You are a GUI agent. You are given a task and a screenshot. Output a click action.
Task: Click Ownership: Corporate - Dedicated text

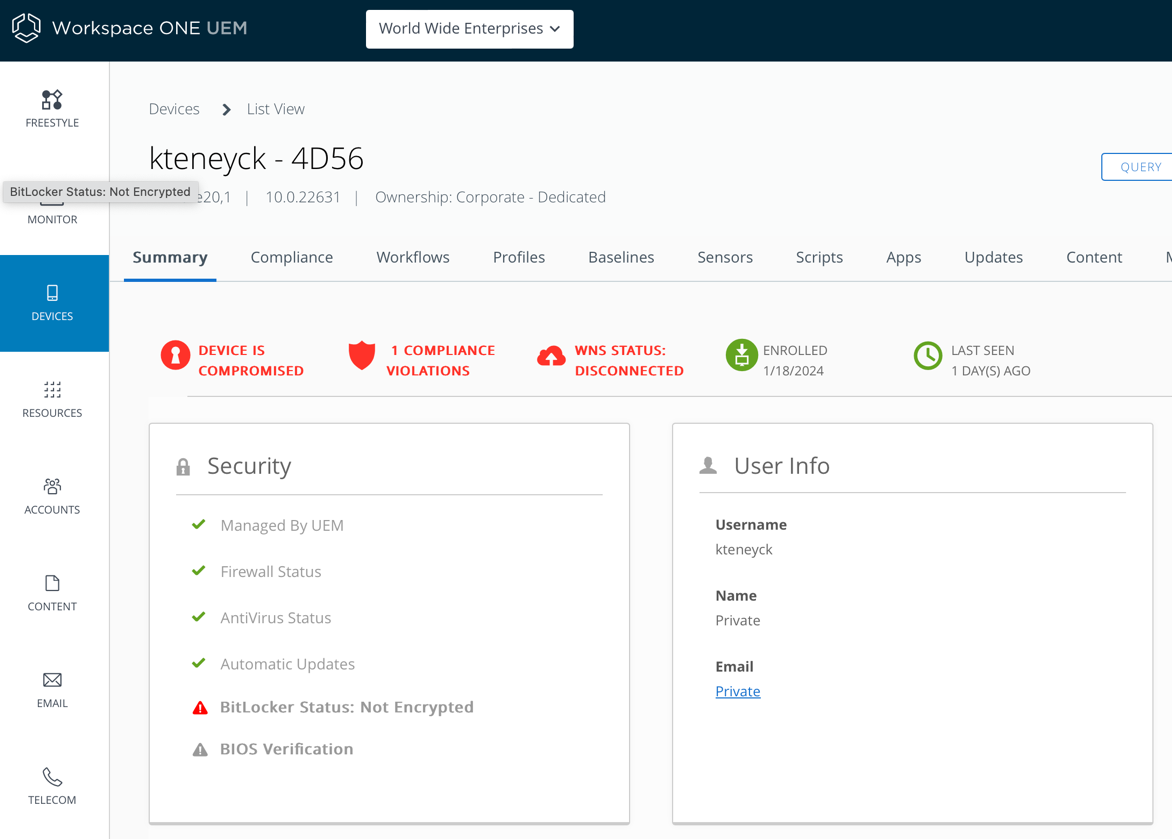[x=490, y=197]
